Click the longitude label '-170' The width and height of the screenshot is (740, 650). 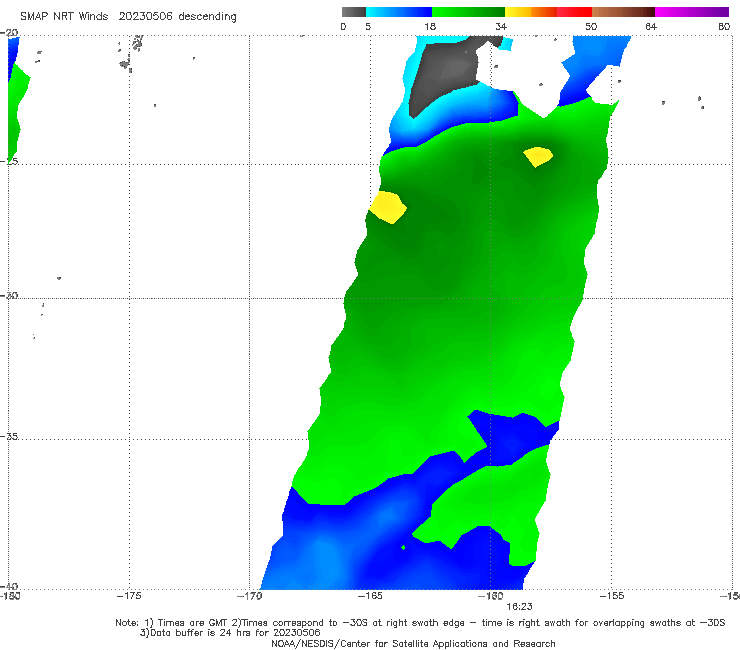click(x=249, y=596)
